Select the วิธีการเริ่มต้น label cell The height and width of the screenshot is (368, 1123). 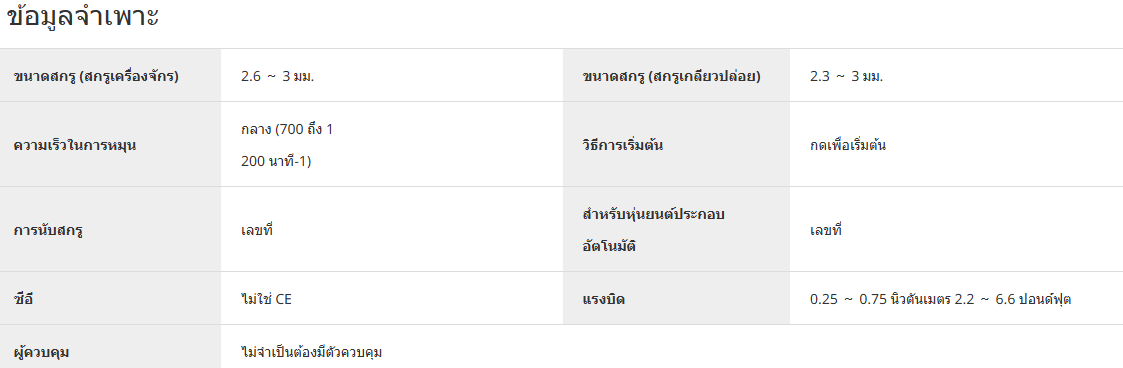coord(677,145)
